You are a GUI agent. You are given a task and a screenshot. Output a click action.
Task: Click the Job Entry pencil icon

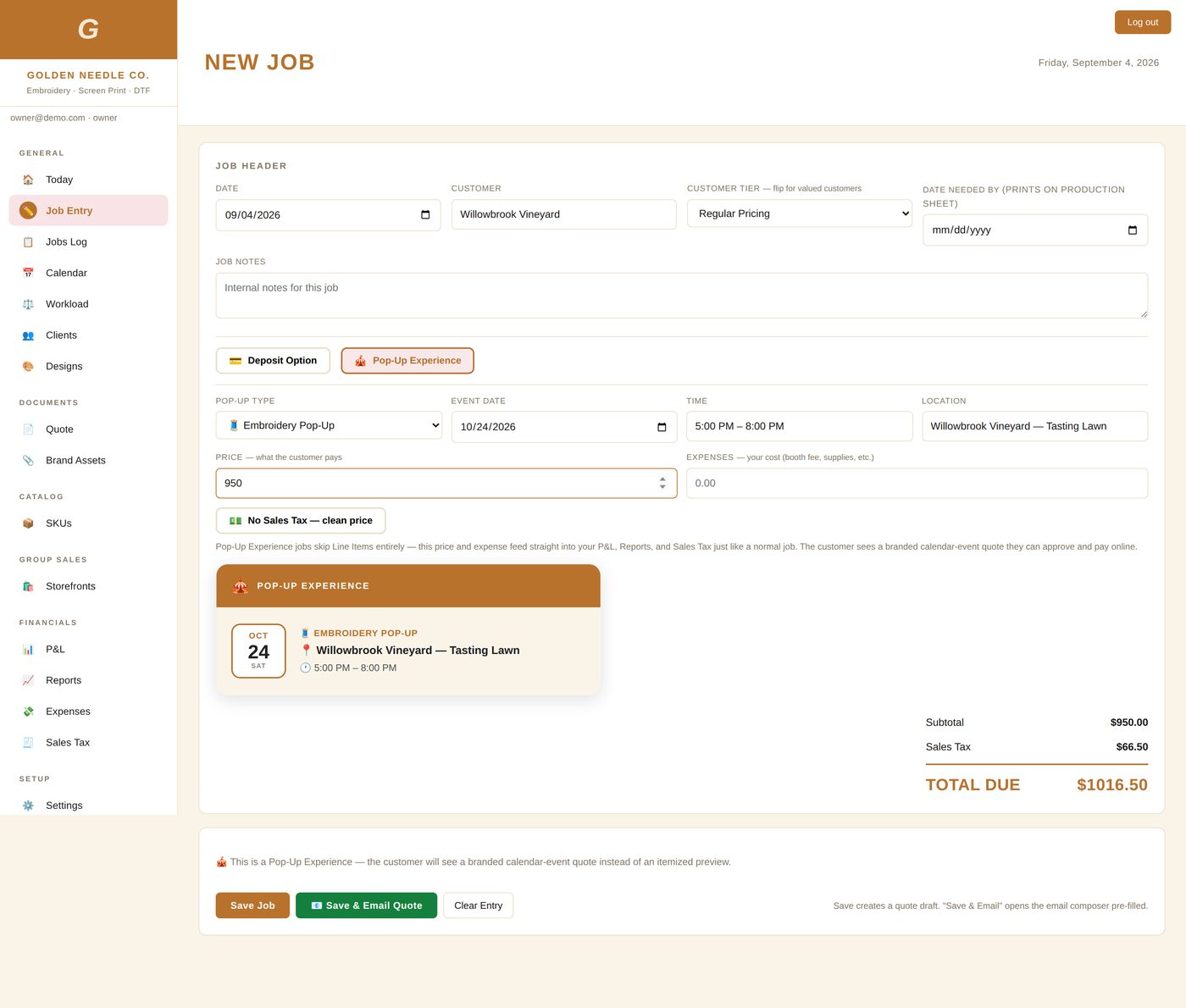[28, 210]
